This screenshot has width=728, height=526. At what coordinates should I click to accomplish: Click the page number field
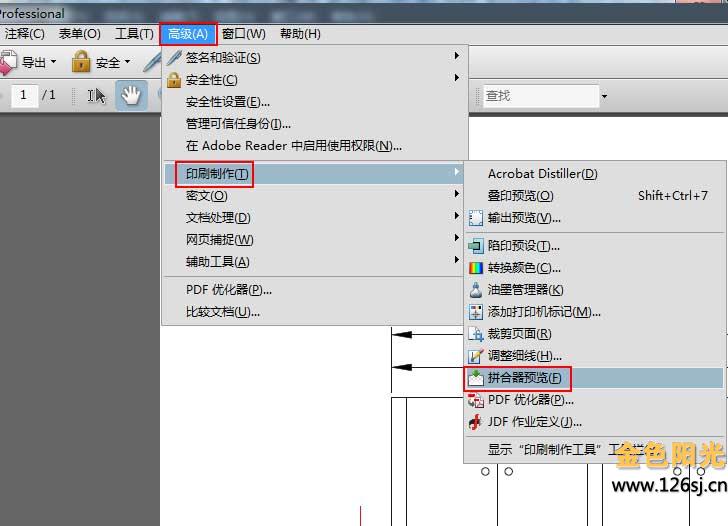tap(24, 96)
